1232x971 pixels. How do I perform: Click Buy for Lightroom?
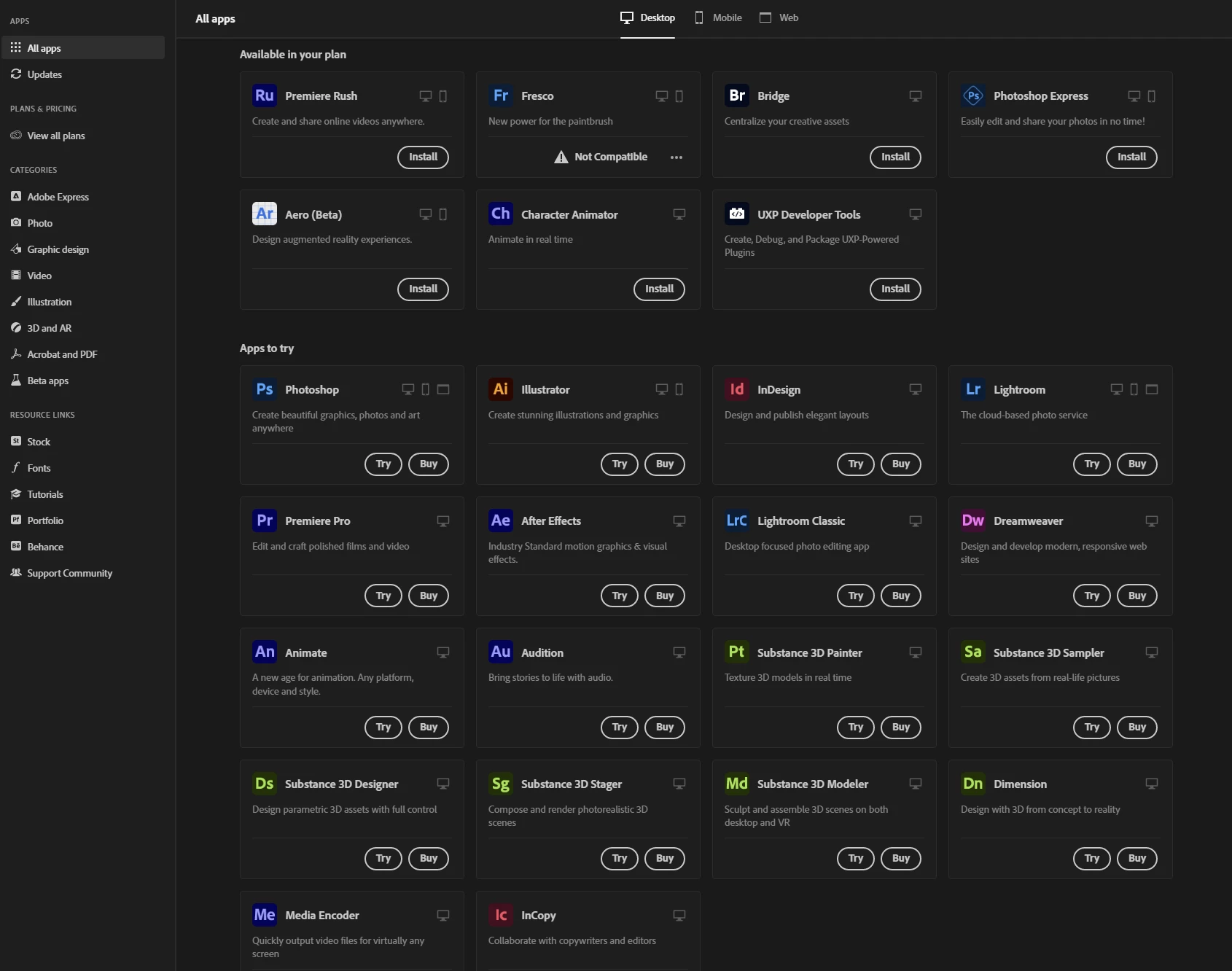pos(1137,464)
